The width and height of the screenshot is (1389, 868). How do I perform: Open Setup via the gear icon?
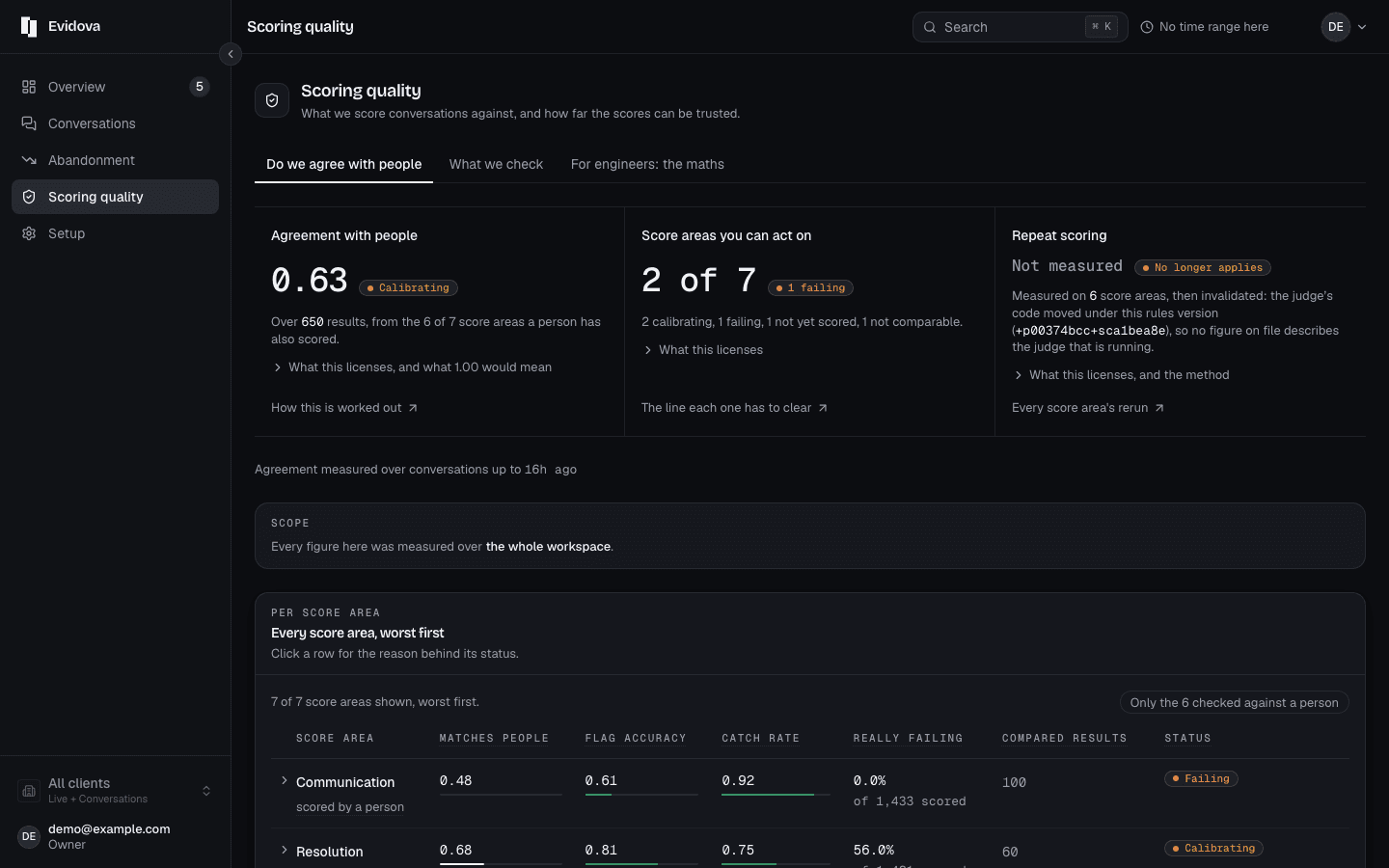point(29,233)
